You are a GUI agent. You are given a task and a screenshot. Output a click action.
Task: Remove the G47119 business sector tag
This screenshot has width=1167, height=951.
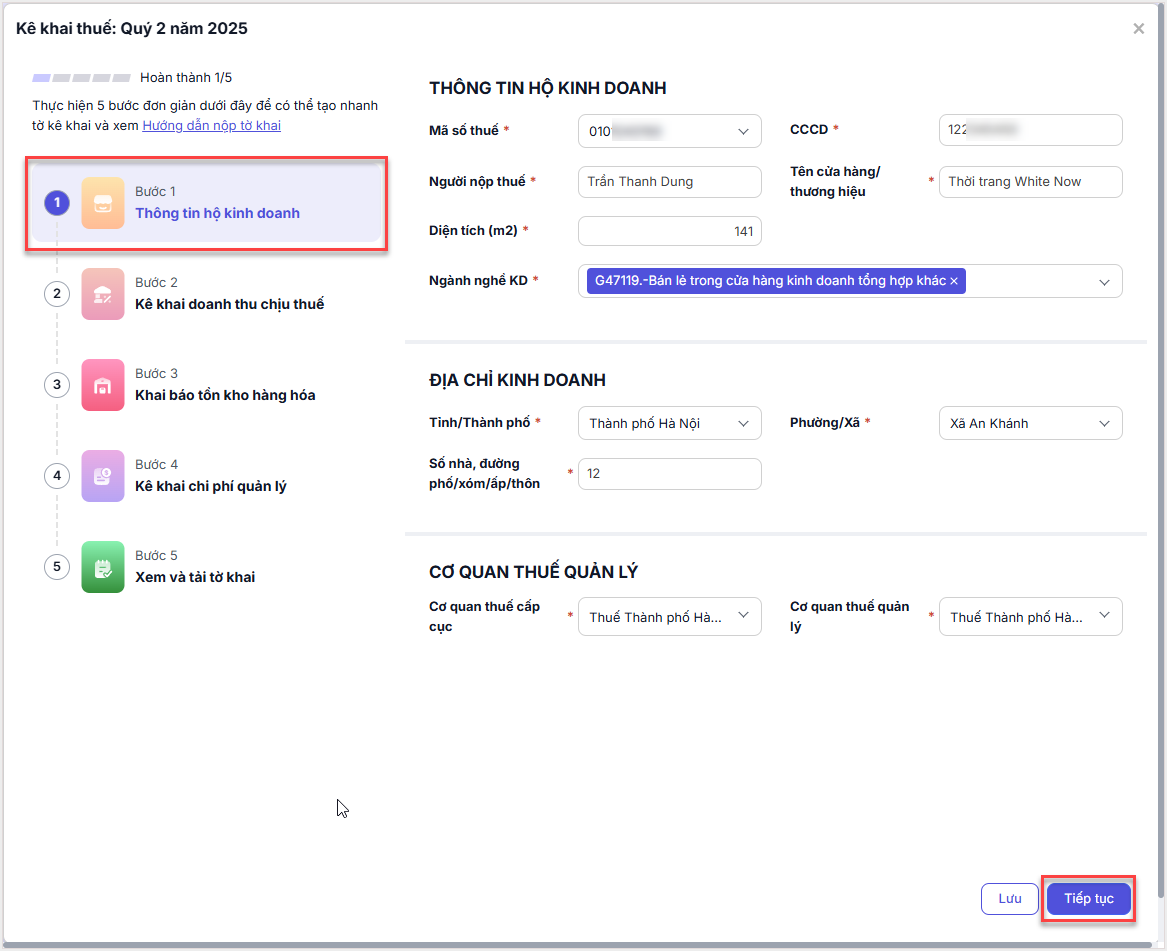coord(954,282)
